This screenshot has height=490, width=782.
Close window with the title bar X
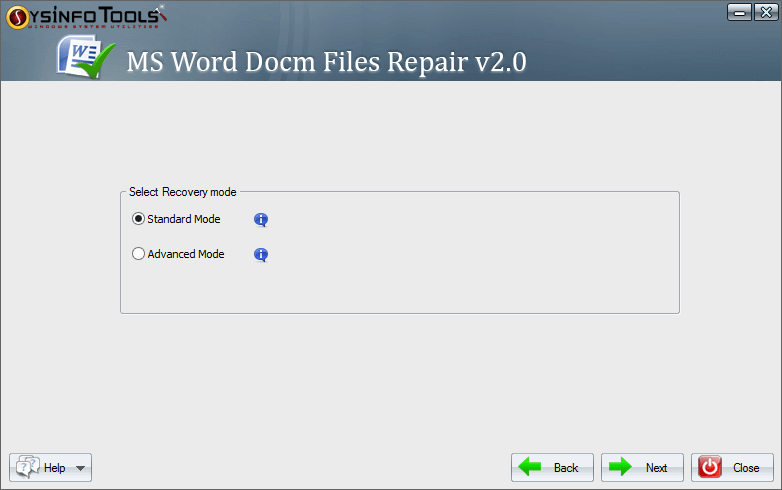click(766, 12)
